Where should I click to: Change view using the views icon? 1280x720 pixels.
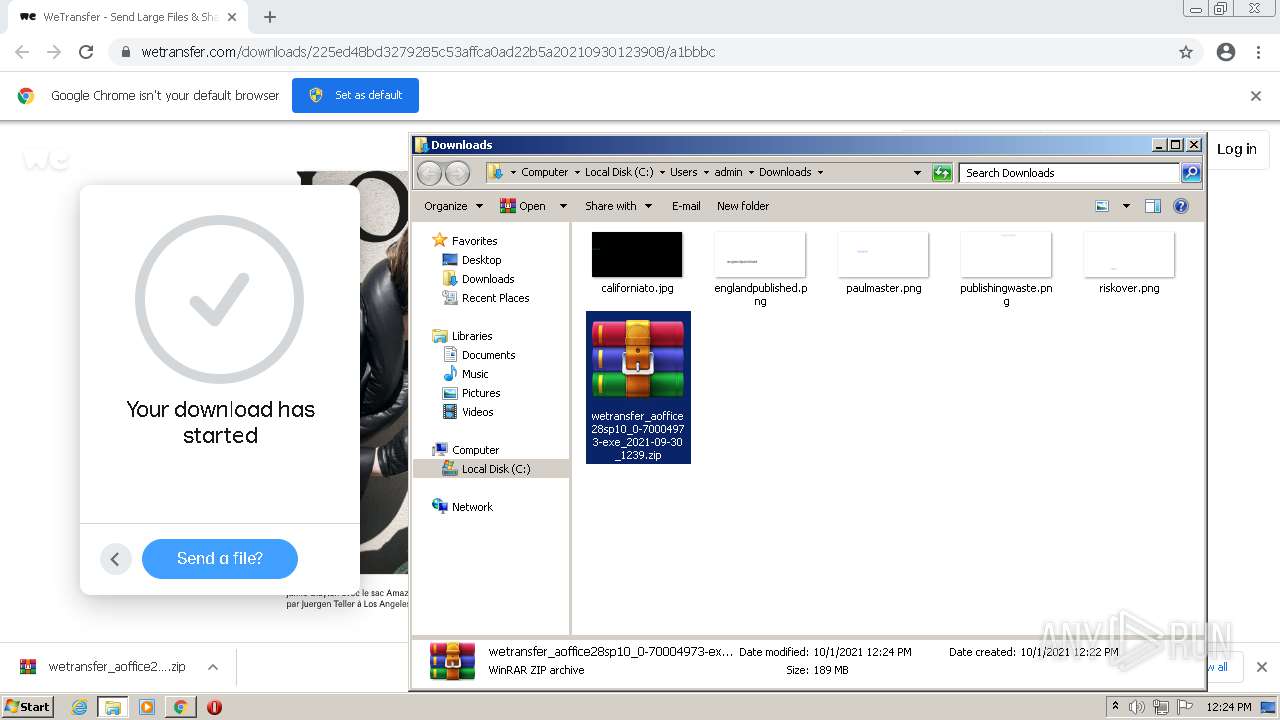pos(1102,206)
